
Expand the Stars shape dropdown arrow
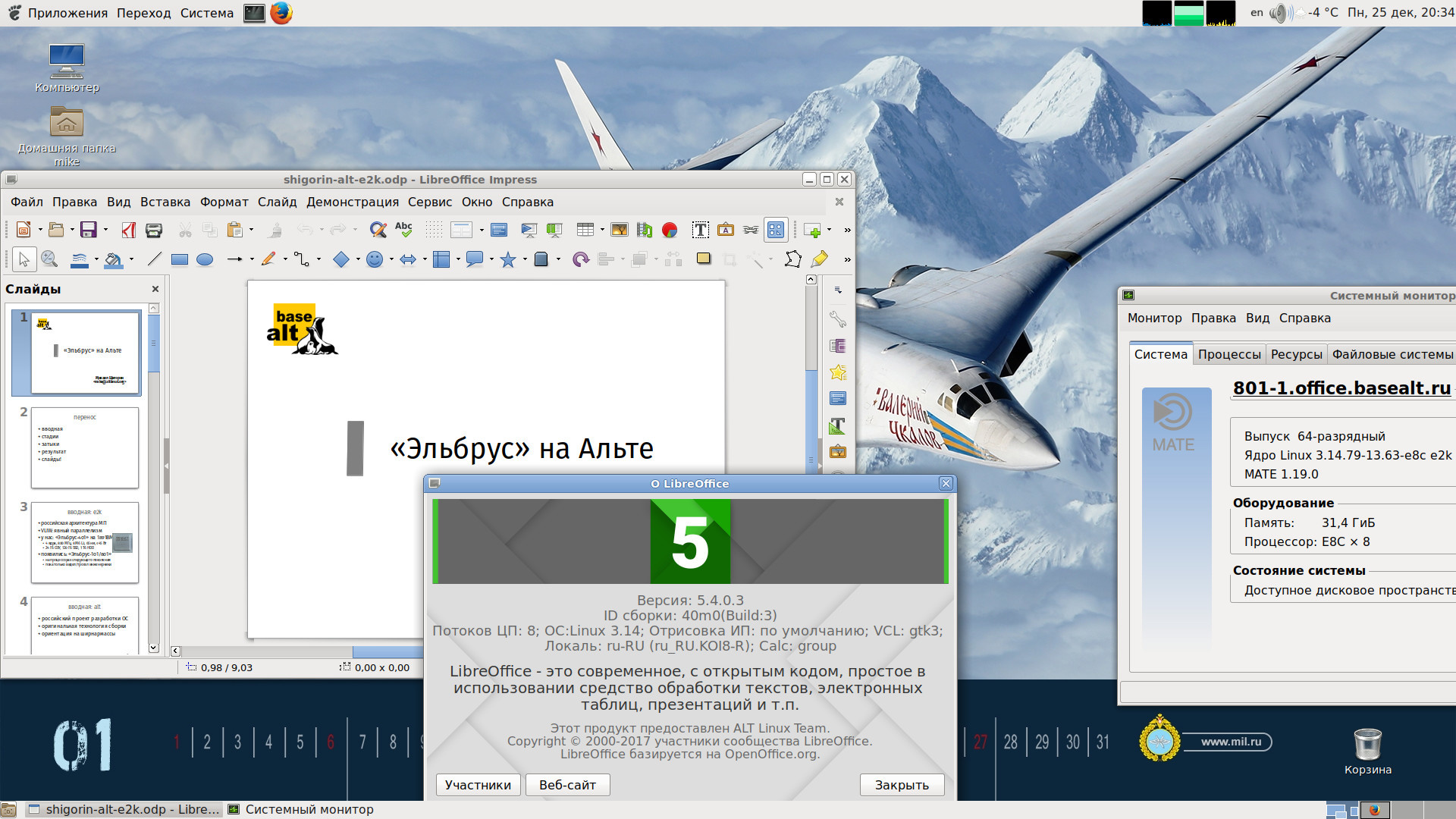click(525, 259)
